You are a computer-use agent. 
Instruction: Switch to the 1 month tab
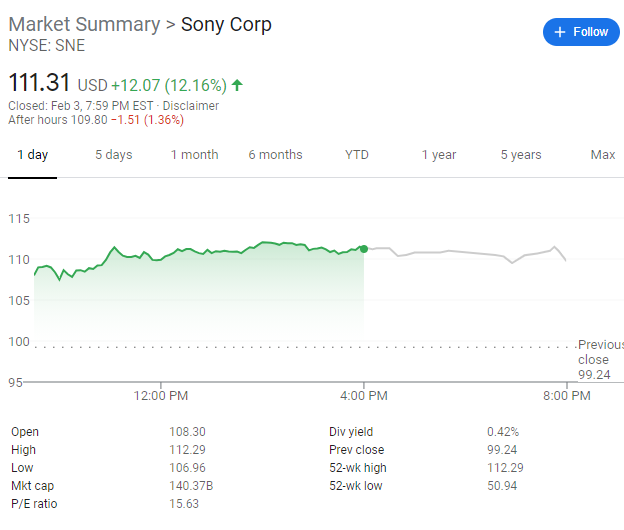pos(194,155)
